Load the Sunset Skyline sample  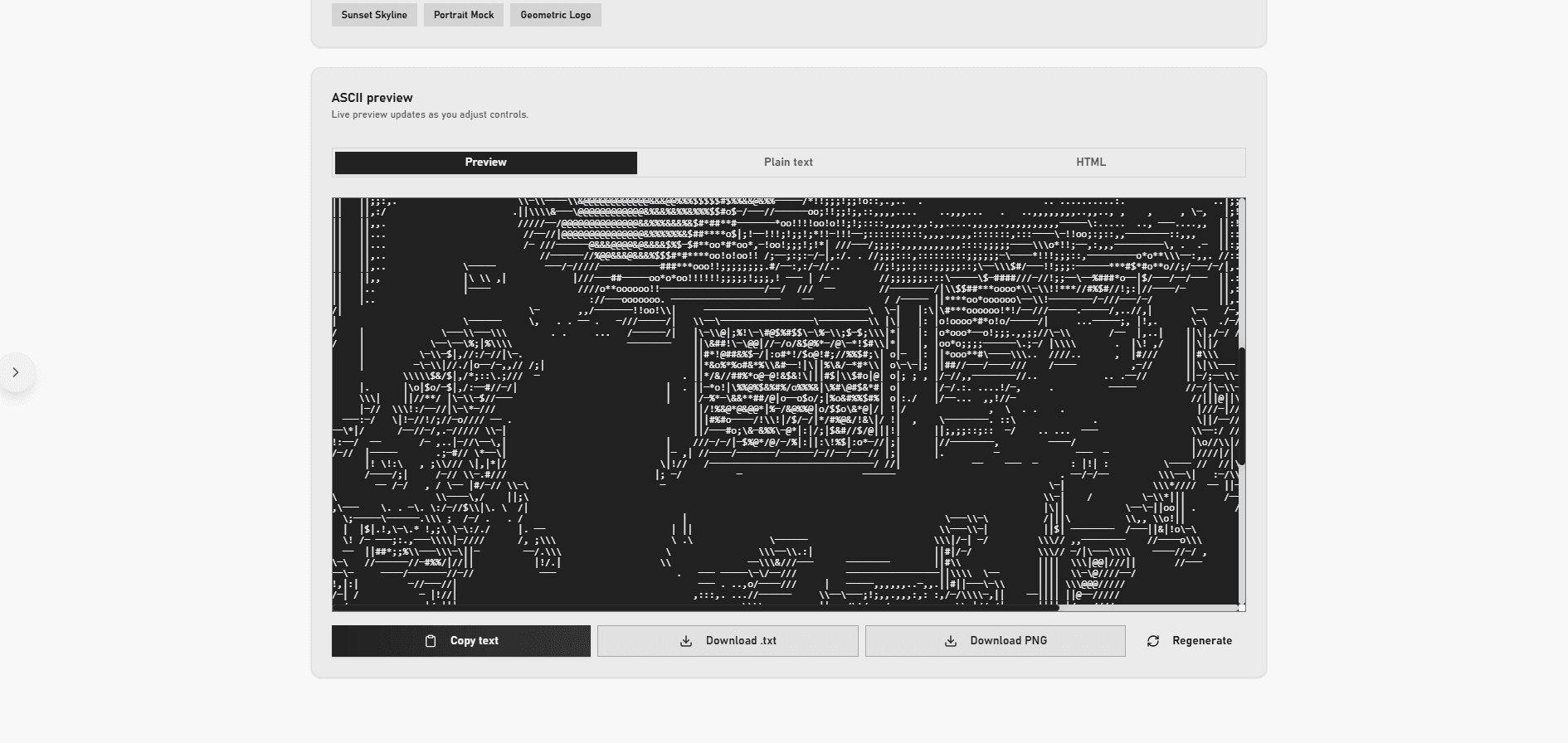374,15
